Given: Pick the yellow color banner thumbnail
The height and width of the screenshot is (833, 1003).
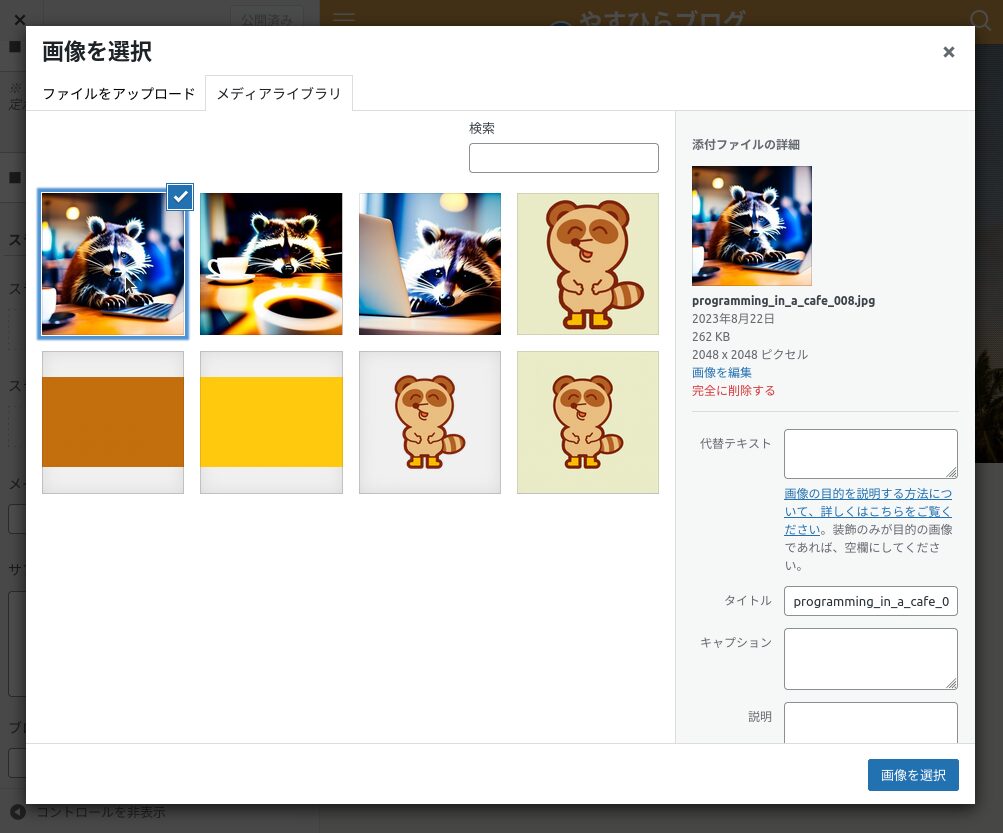Looking at the screenshot, I should (271, 422).
